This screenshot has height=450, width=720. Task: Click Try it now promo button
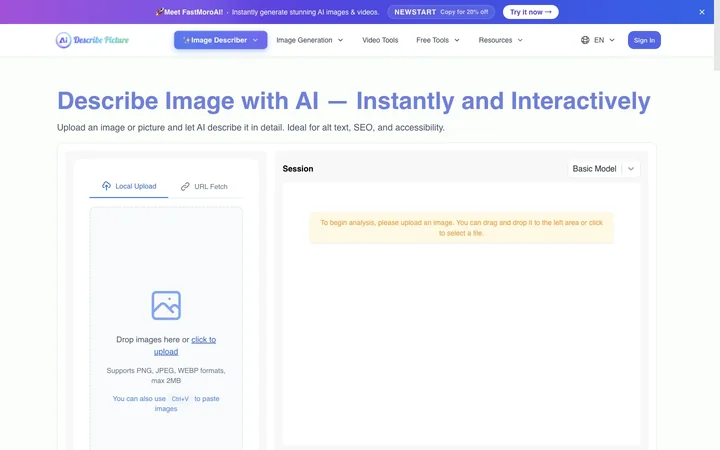pos(530,12)
